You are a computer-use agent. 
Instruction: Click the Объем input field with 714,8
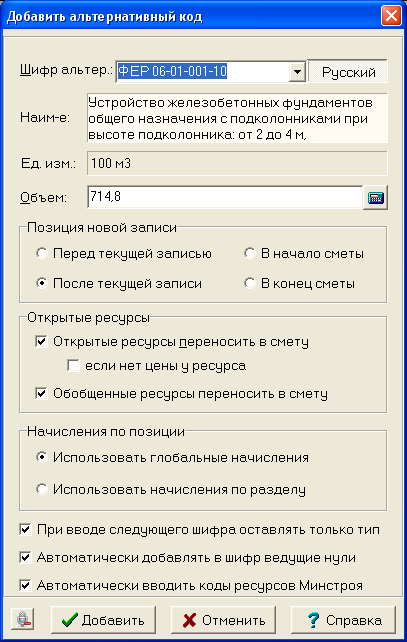(x=225, y=197)
